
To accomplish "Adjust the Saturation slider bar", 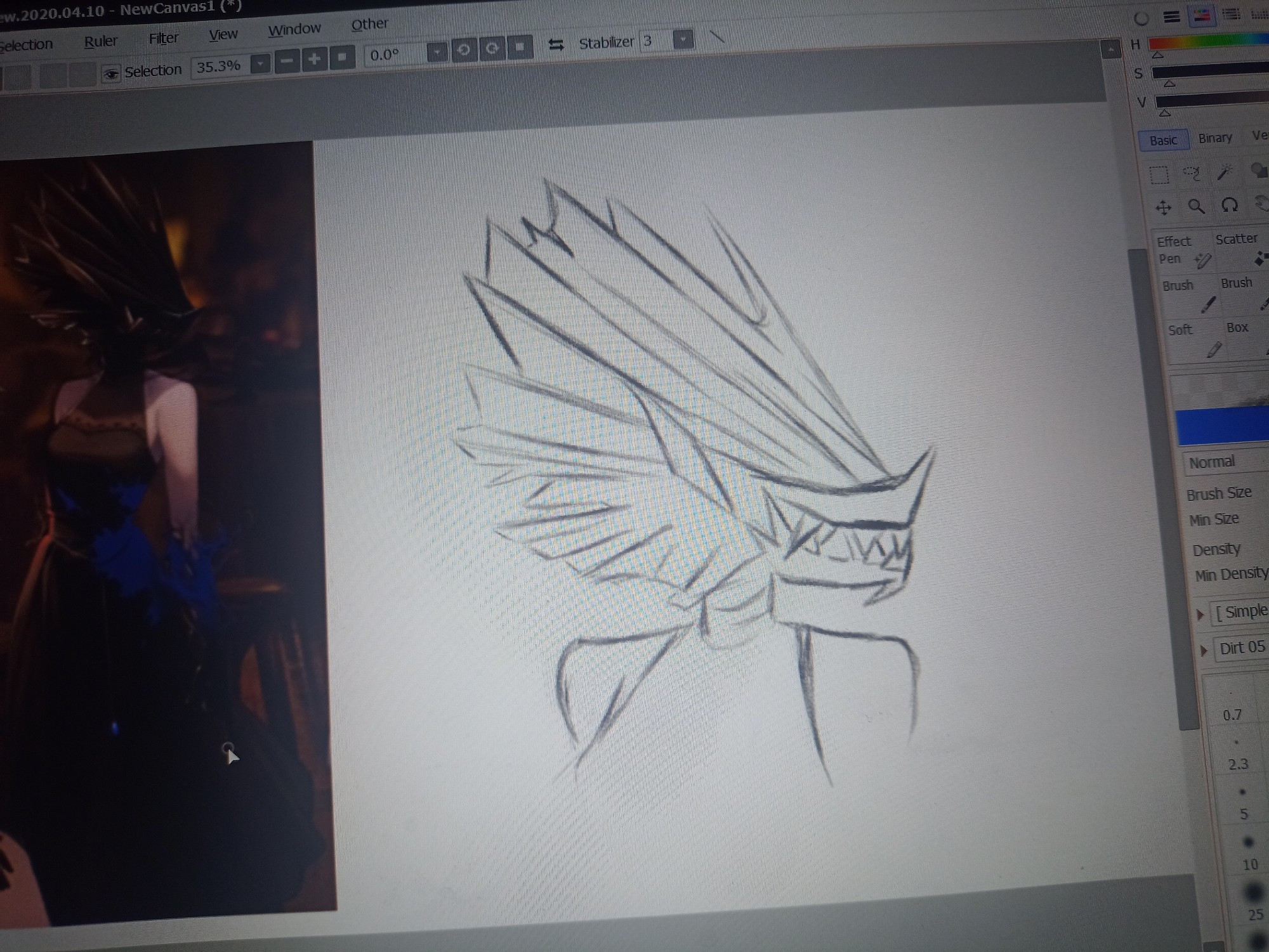I will (1211, 71).
